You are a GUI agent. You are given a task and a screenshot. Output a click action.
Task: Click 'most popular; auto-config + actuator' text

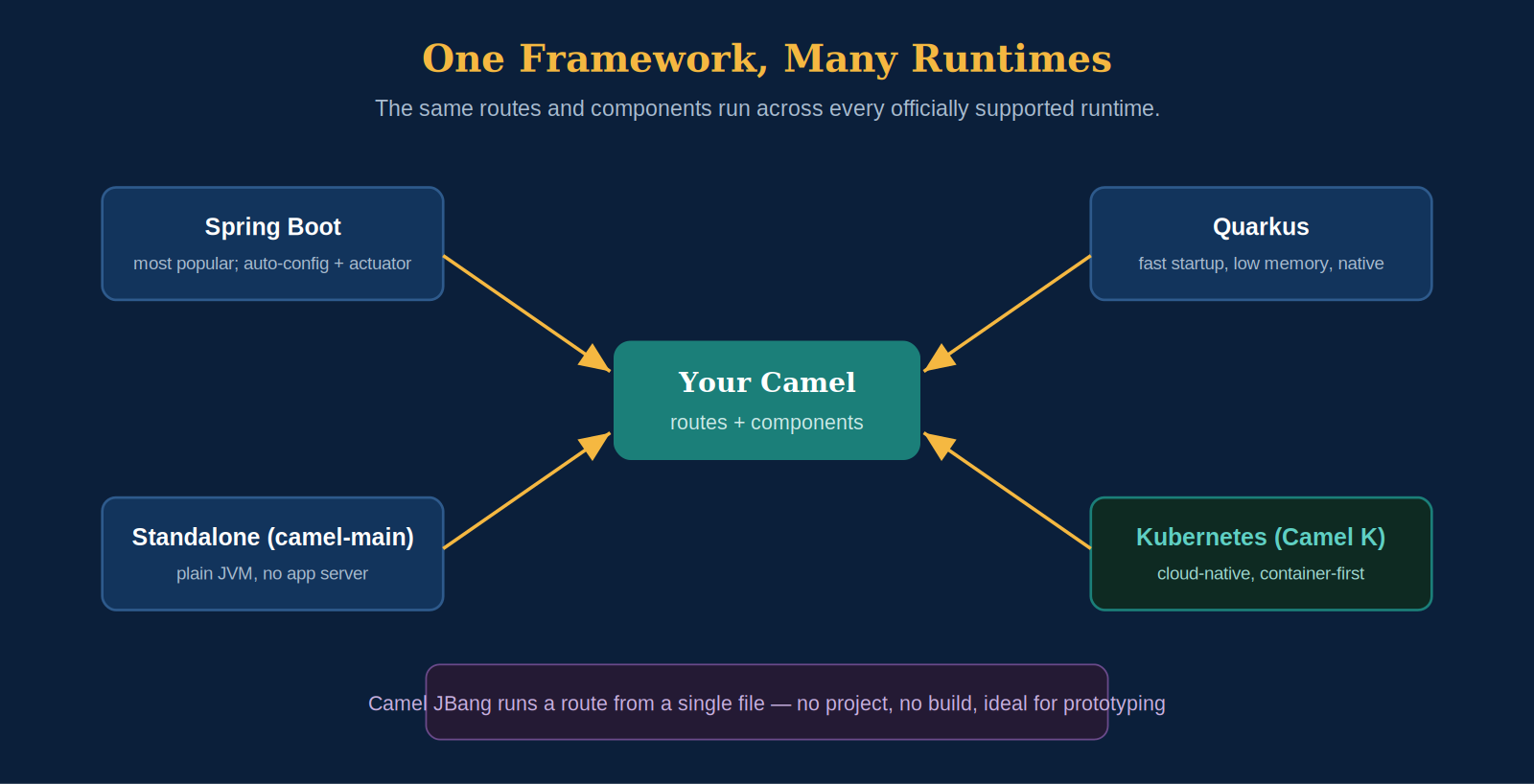point(272,264)
